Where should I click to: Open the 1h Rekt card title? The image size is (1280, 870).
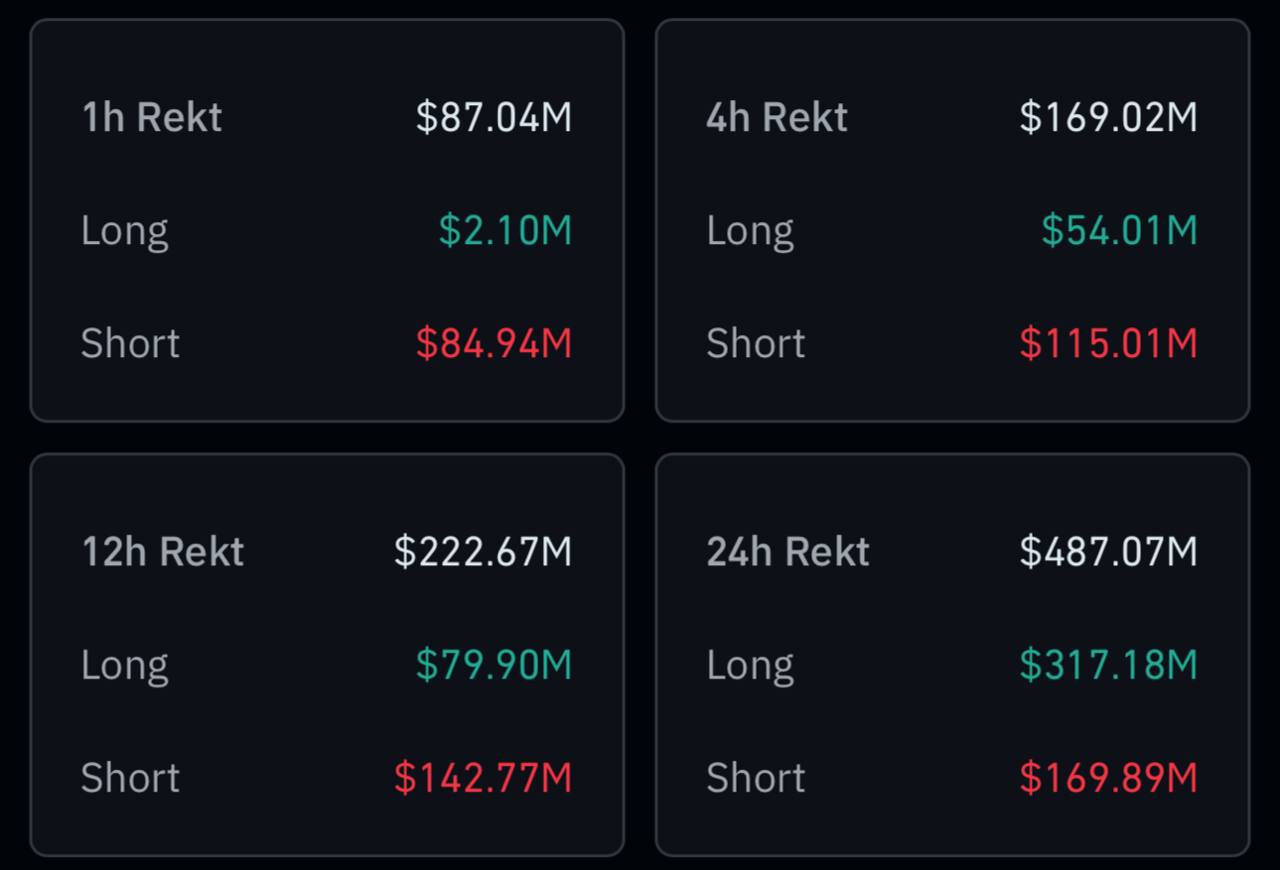tap(151, 117)
